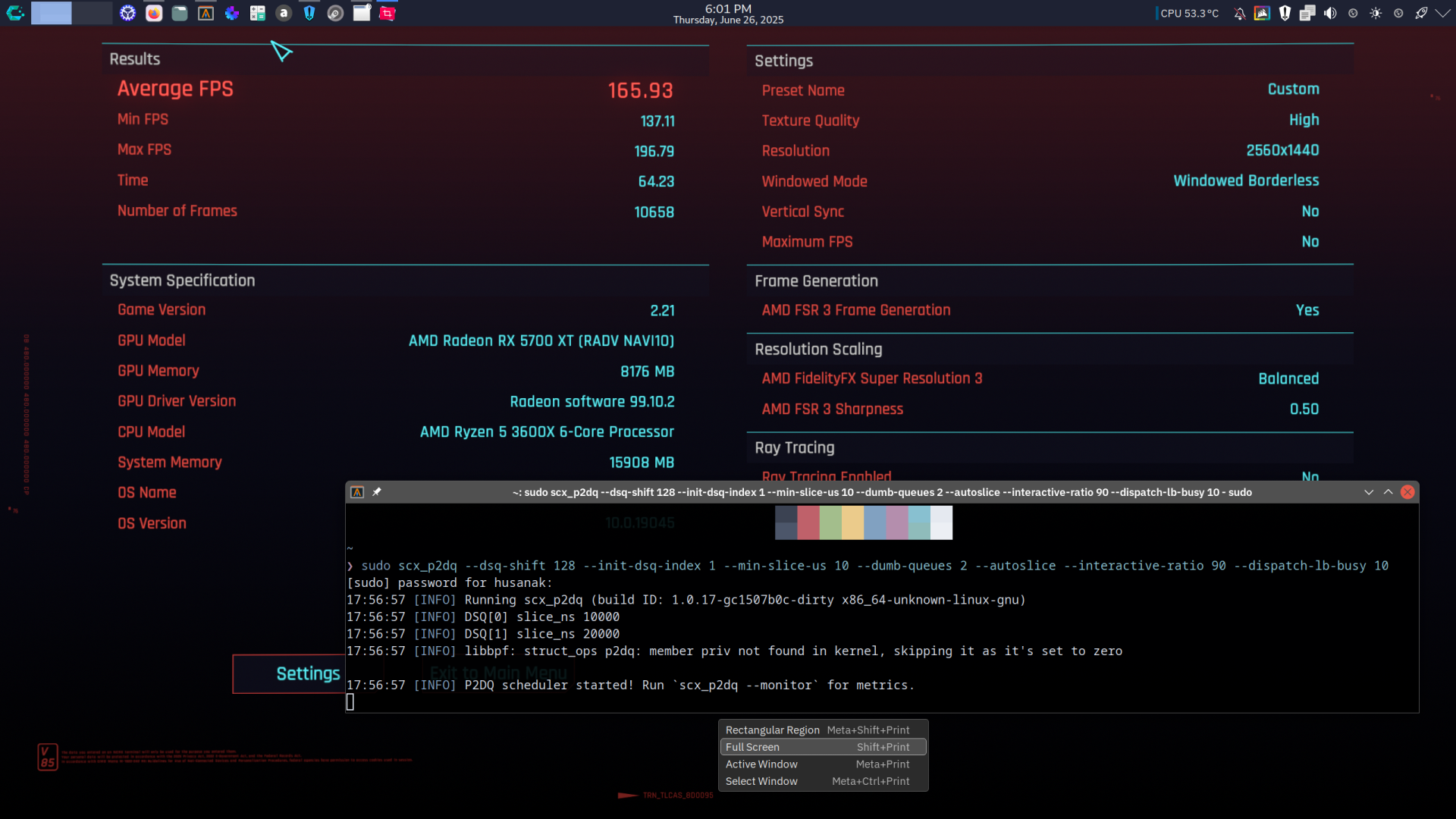Open the volume speaker tray icon

click(1330, 13)
